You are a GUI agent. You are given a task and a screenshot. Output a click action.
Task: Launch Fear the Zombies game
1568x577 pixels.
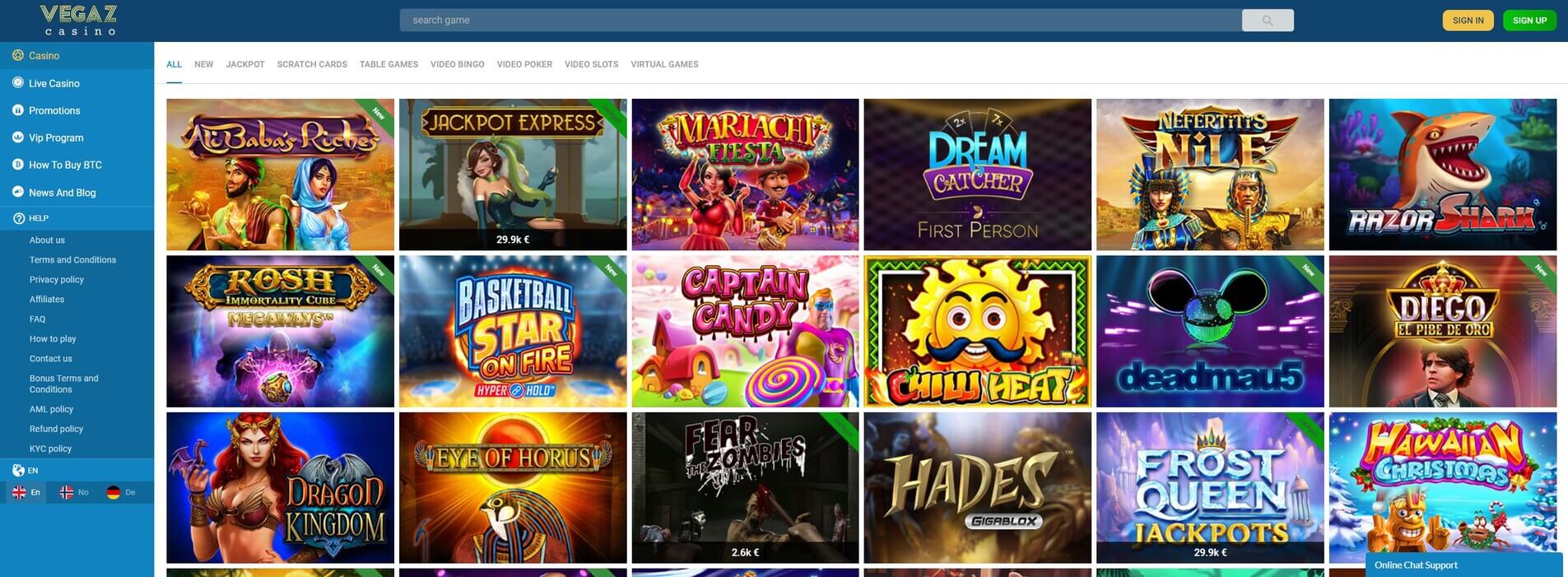[x=745, y=487]
